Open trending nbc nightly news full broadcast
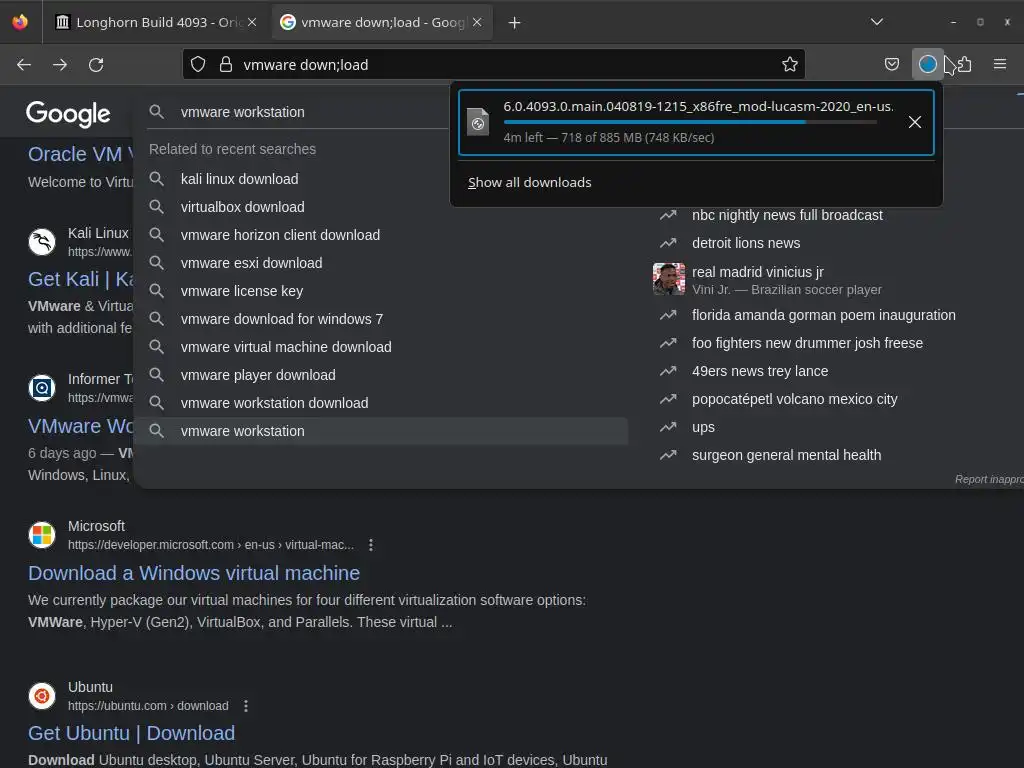Viewport: 1024px width, 768px height. [x=787, y=215]
